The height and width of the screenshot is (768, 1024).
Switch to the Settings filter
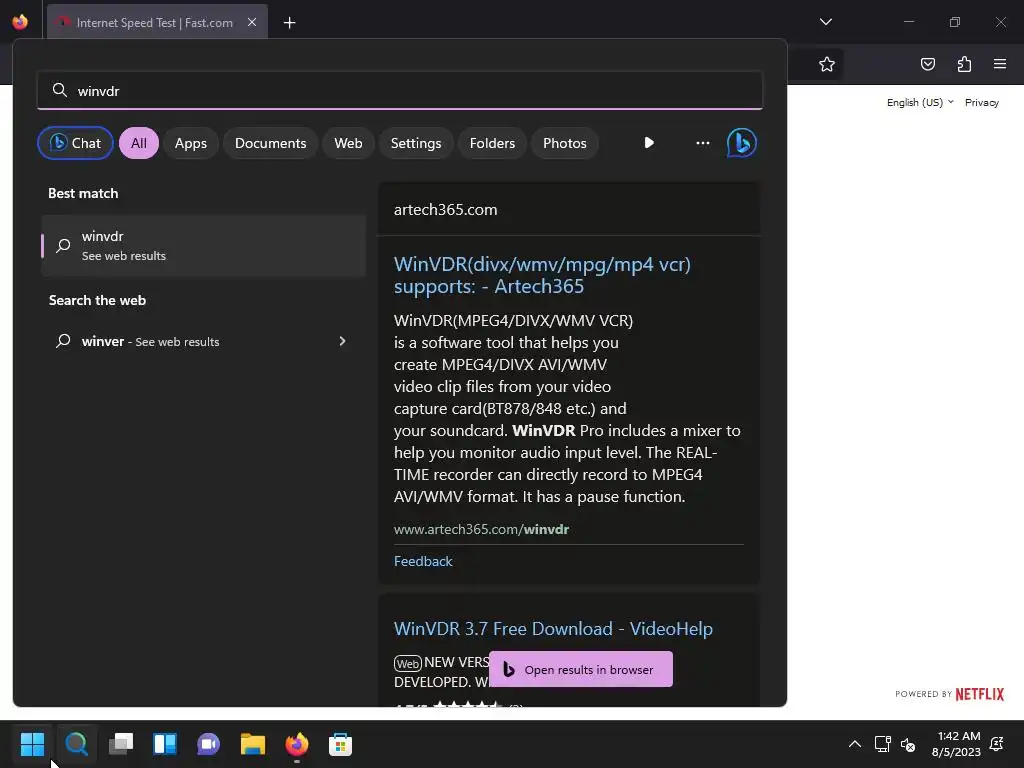coord(416,143)
